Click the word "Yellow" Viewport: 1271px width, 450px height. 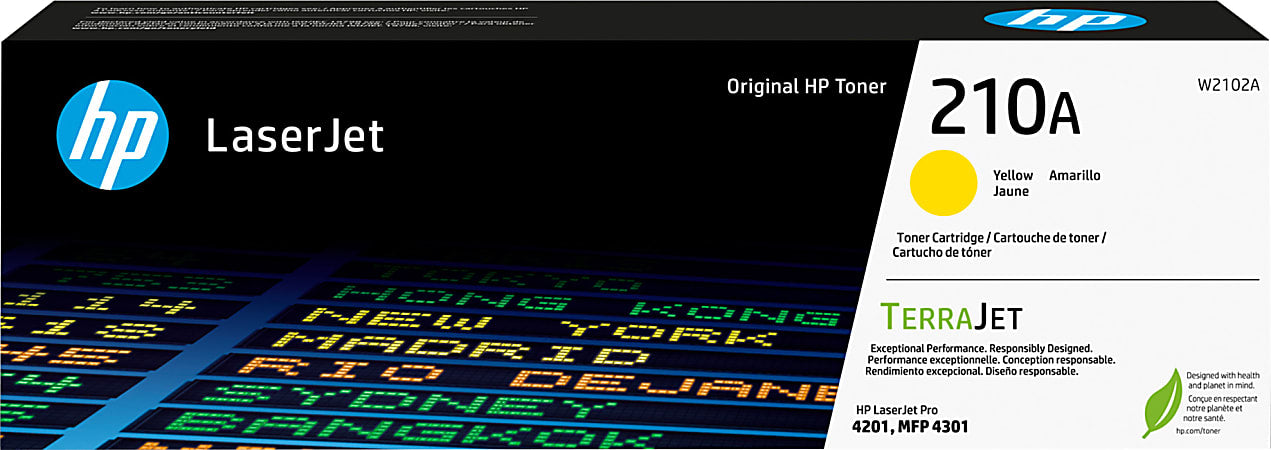tap(1012, 175)
